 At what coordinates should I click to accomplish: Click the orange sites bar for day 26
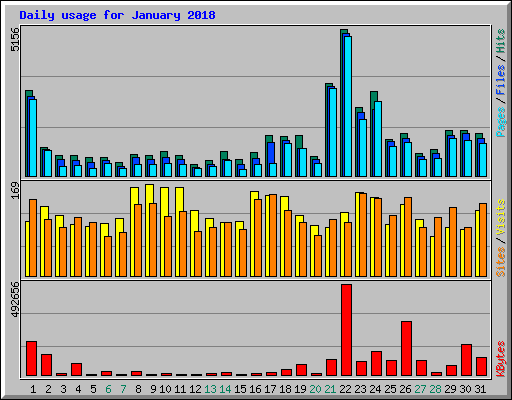(x=408, y=237)
